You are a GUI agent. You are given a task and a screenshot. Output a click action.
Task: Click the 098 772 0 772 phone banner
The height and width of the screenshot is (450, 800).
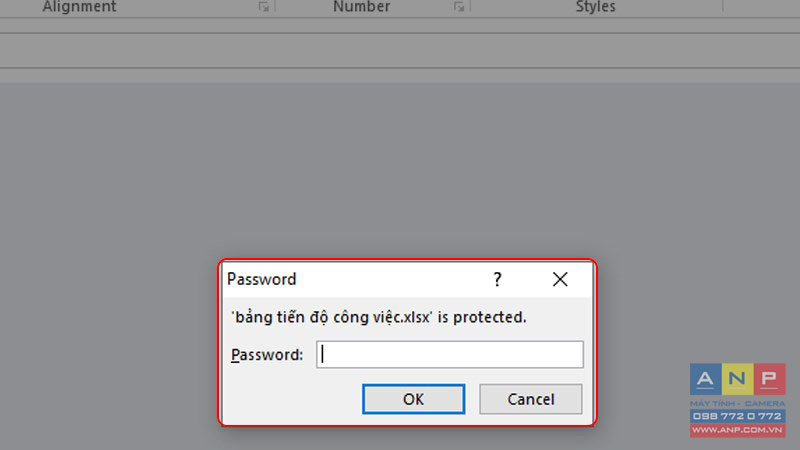(x=738, y=416)
